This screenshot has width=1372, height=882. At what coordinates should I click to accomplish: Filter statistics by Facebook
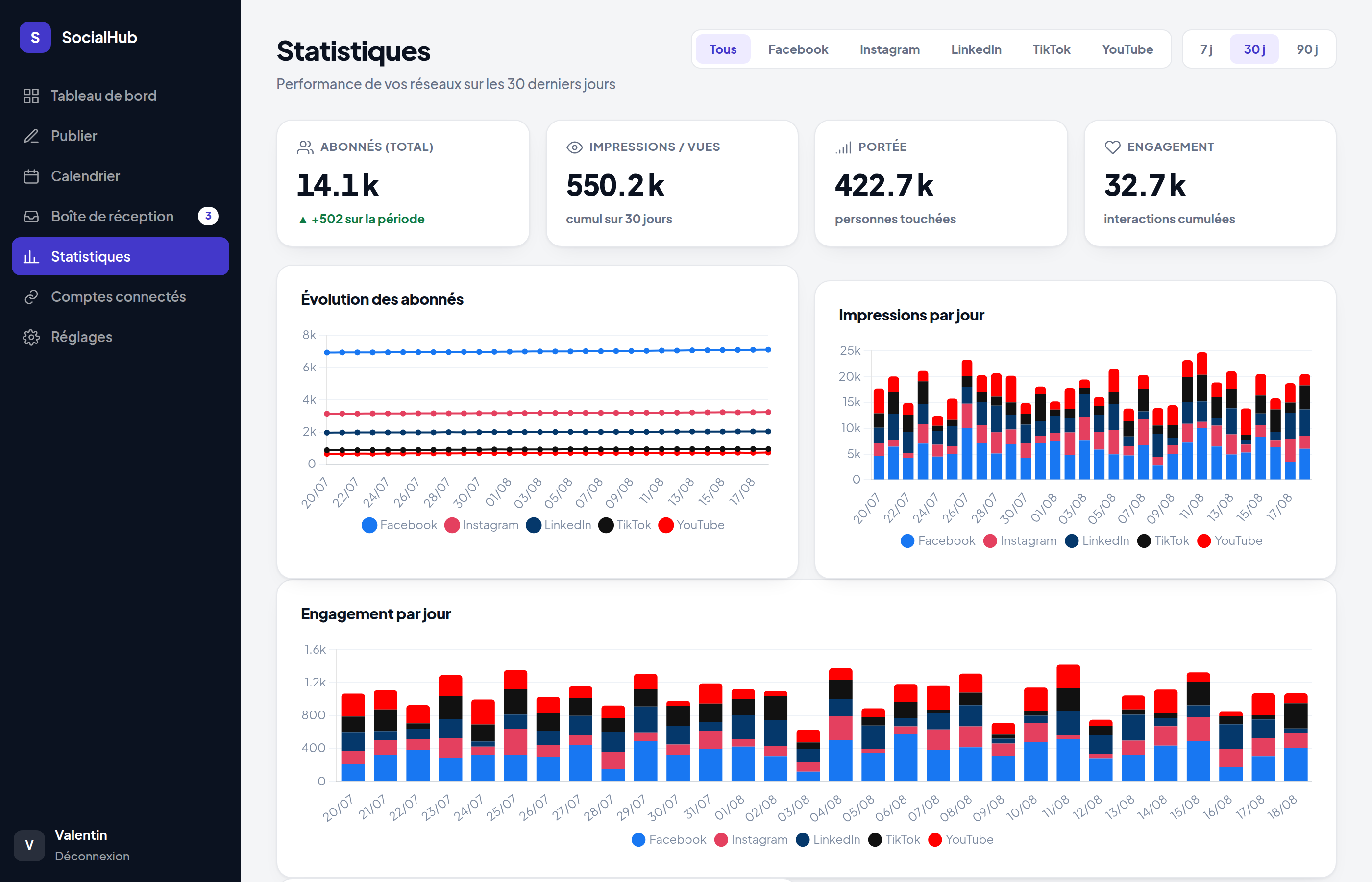click(x=798, y=49)
